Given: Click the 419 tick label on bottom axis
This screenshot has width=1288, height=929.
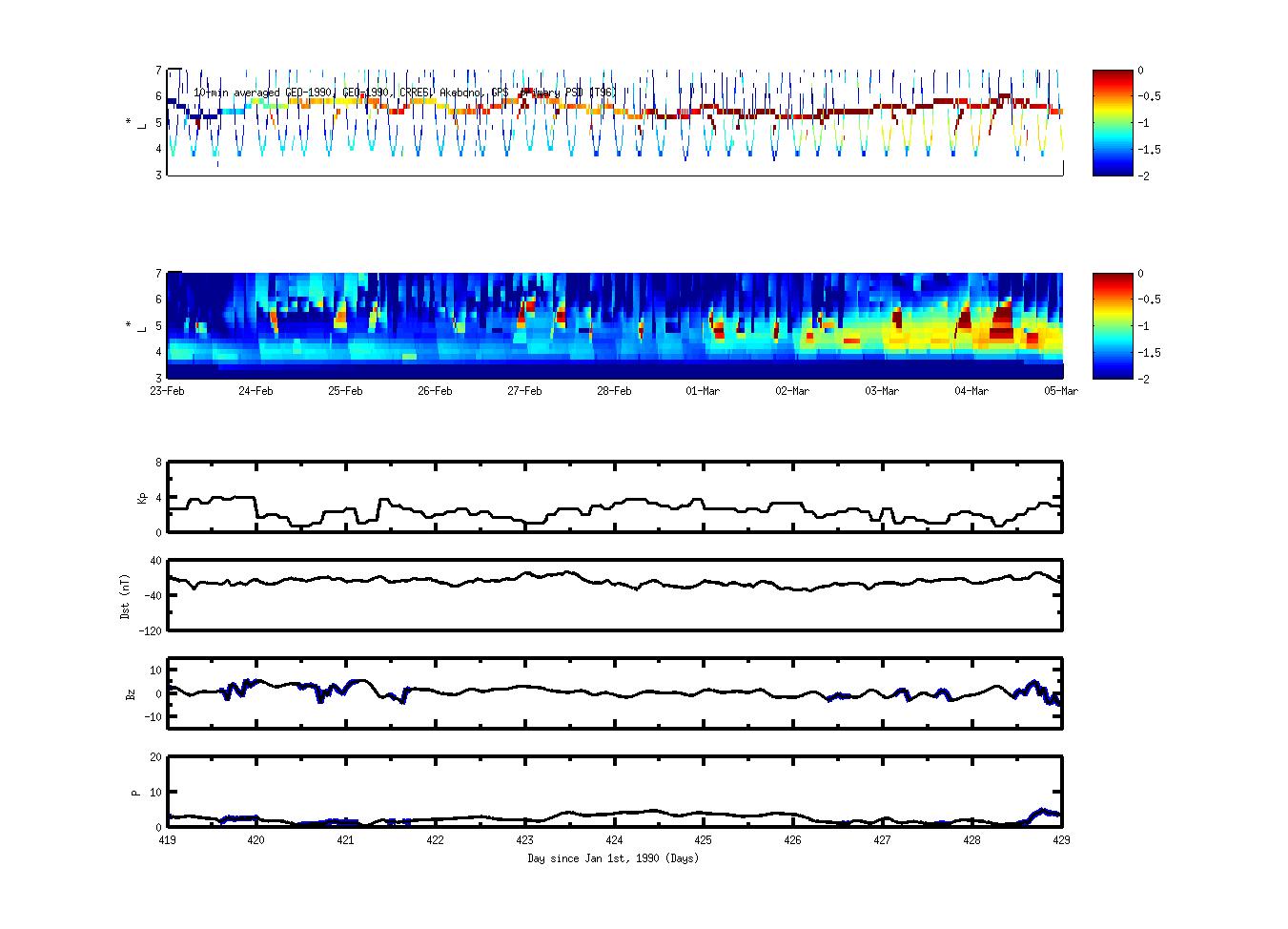Looking at the screenshot, I should click(x=167, y=840).
